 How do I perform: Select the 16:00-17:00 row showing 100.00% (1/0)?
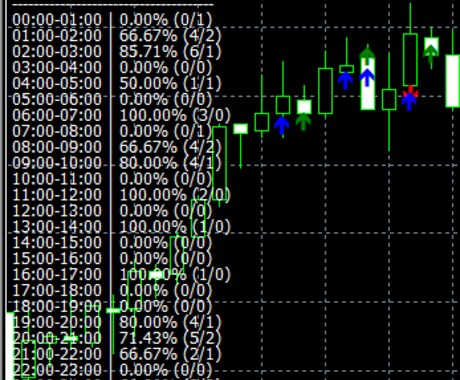click(121, 274)
